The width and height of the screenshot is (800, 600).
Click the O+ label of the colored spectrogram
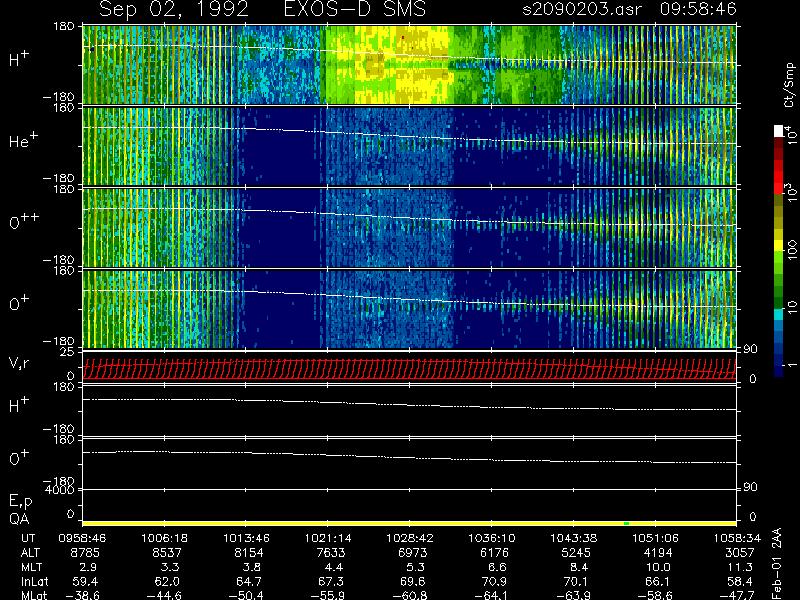pos(19,304)
